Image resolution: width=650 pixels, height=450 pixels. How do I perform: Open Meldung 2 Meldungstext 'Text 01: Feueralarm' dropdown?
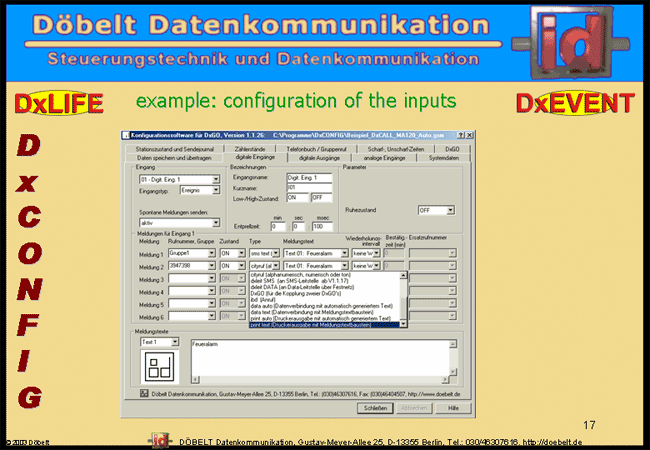(x=344, y=266)
